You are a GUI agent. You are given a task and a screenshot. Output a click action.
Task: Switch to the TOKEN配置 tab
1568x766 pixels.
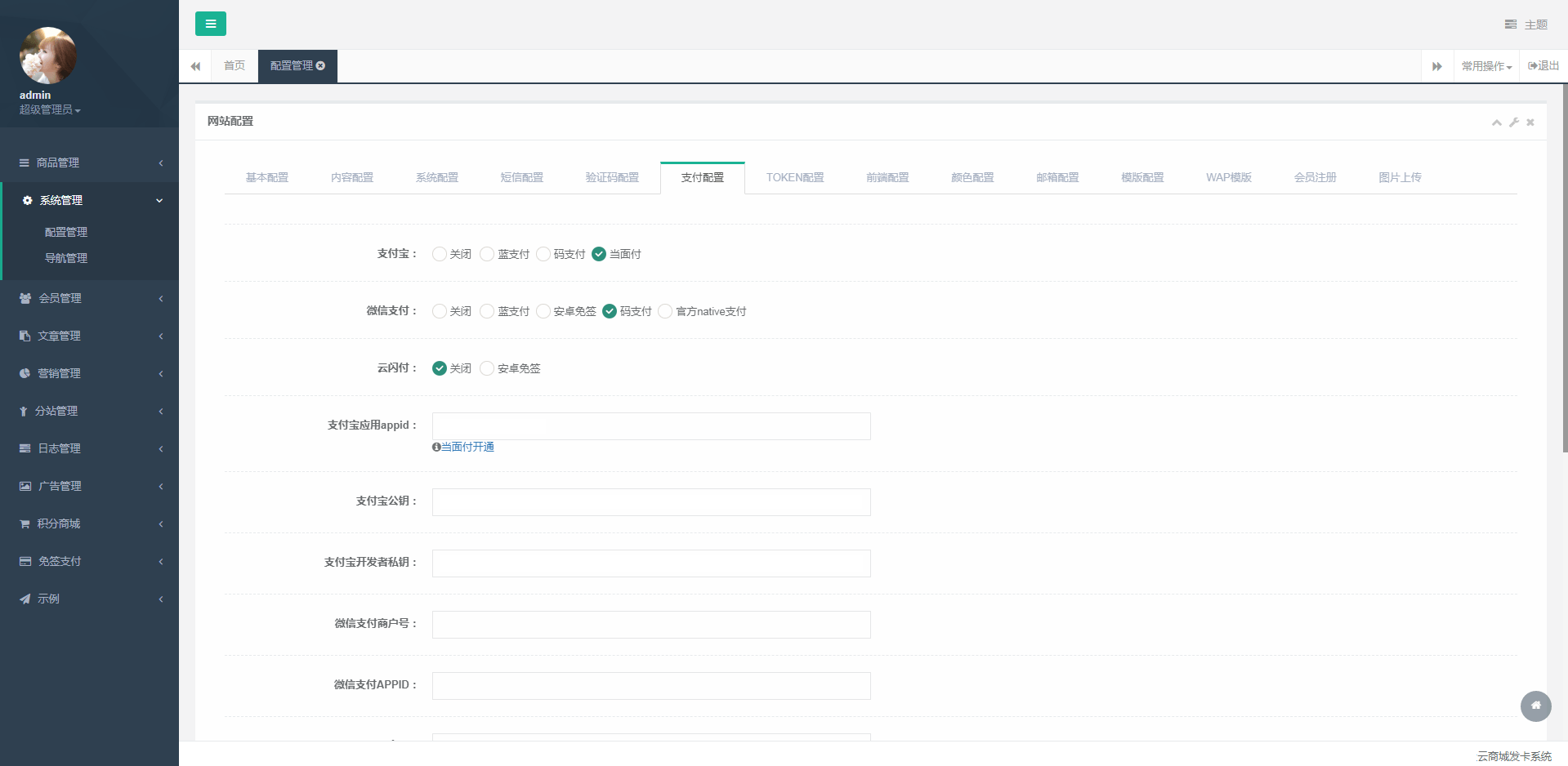click(794, 177)
